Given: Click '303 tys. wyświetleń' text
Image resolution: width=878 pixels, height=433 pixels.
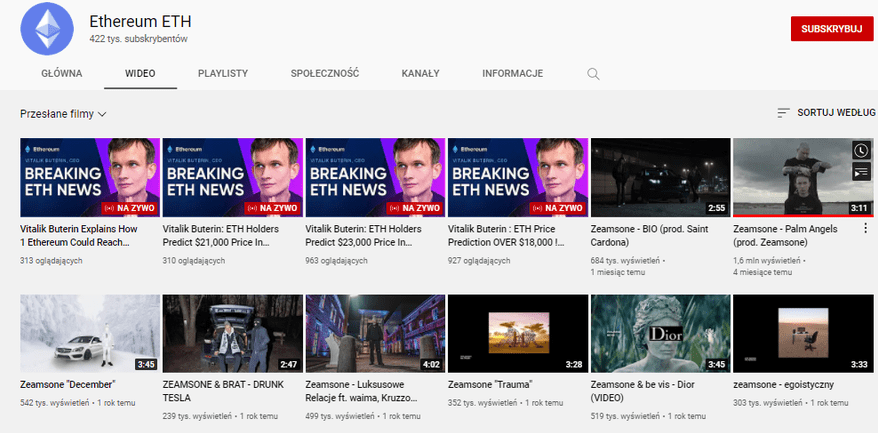Looking at the screenshot, I should [767, 403].
